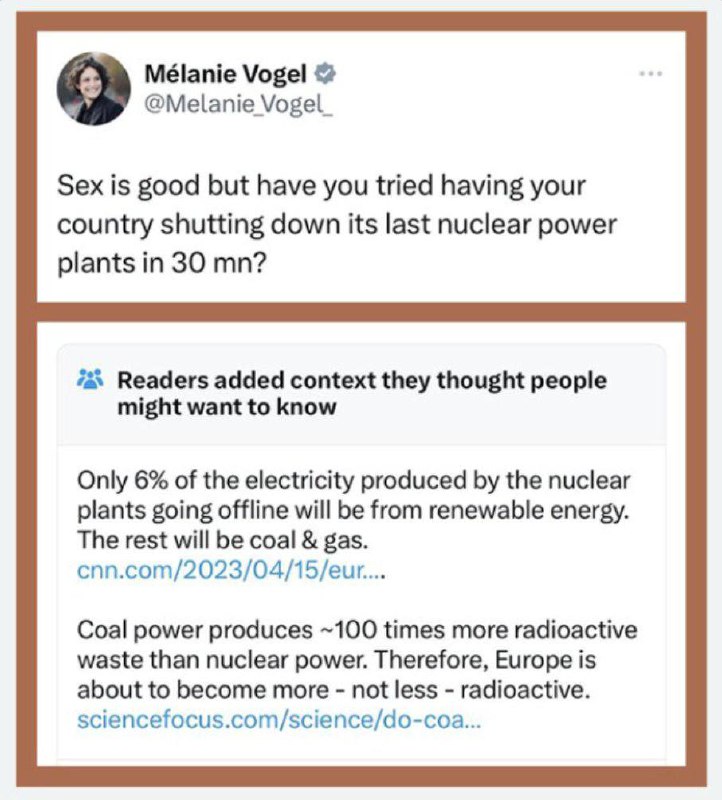Open the cnn.com/2023/04/15 article link

tap(231, 570)
